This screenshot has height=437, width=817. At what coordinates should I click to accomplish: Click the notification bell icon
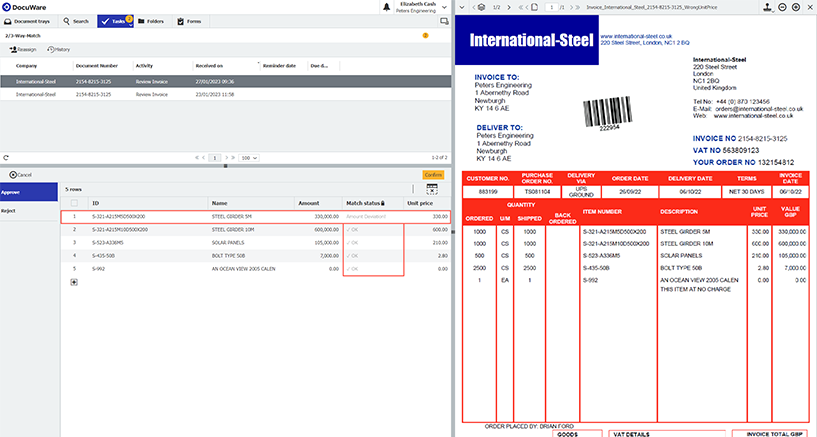pyautogui.click(x=387, y=7)
